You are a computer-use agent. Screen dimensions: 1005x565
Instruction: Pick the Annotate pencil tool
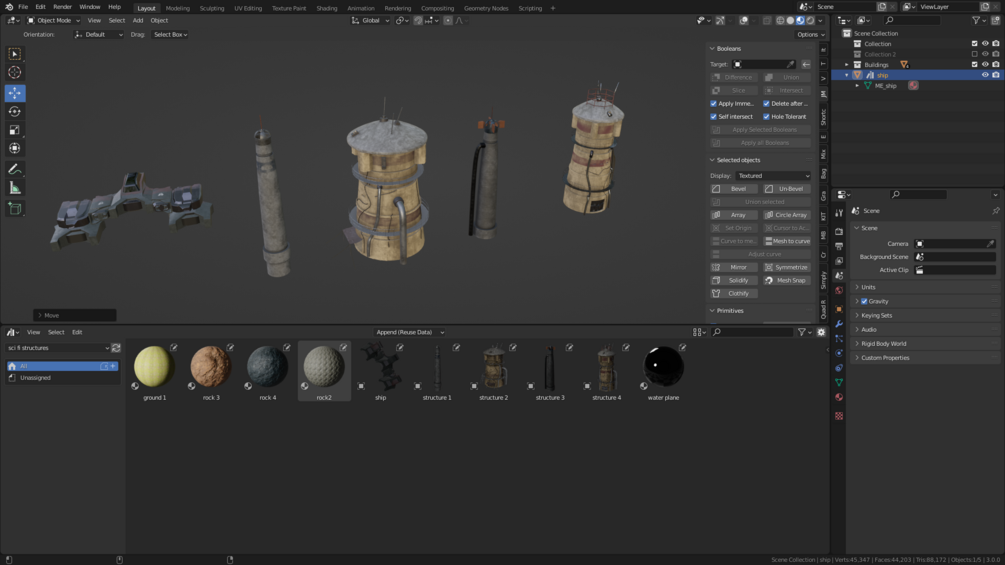click(15, 169)
